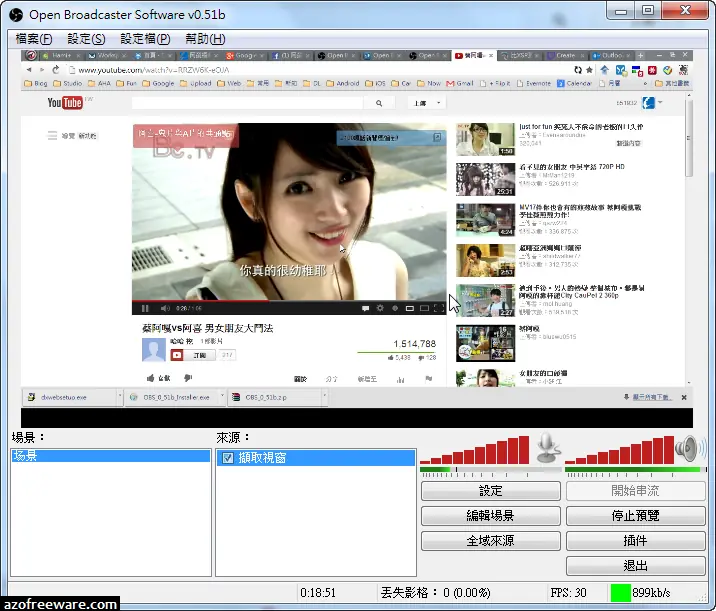
Task: Click the uploader avatar below the video title
Action: [154, 350]
